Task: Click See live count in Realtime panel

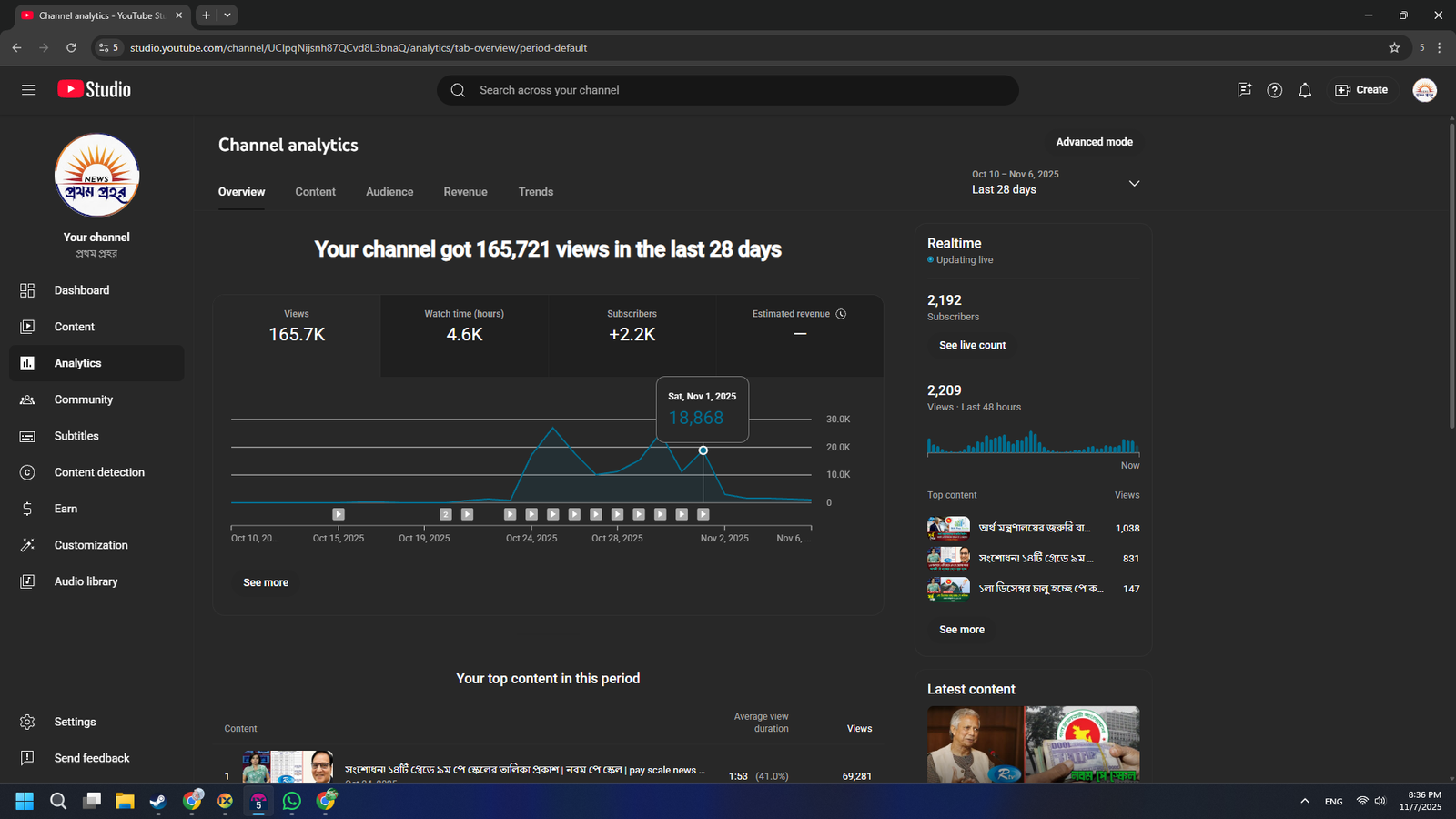Action: [x=972, y=346]
